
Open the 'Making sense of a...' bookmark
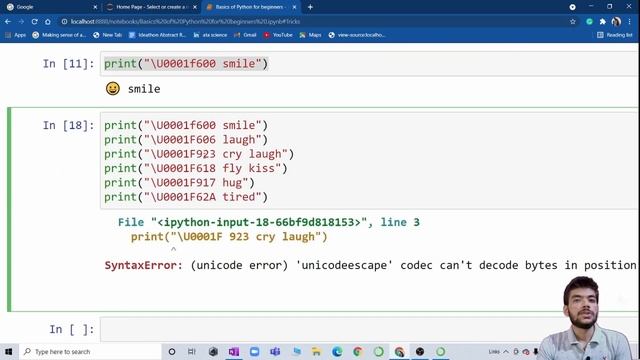59,35
